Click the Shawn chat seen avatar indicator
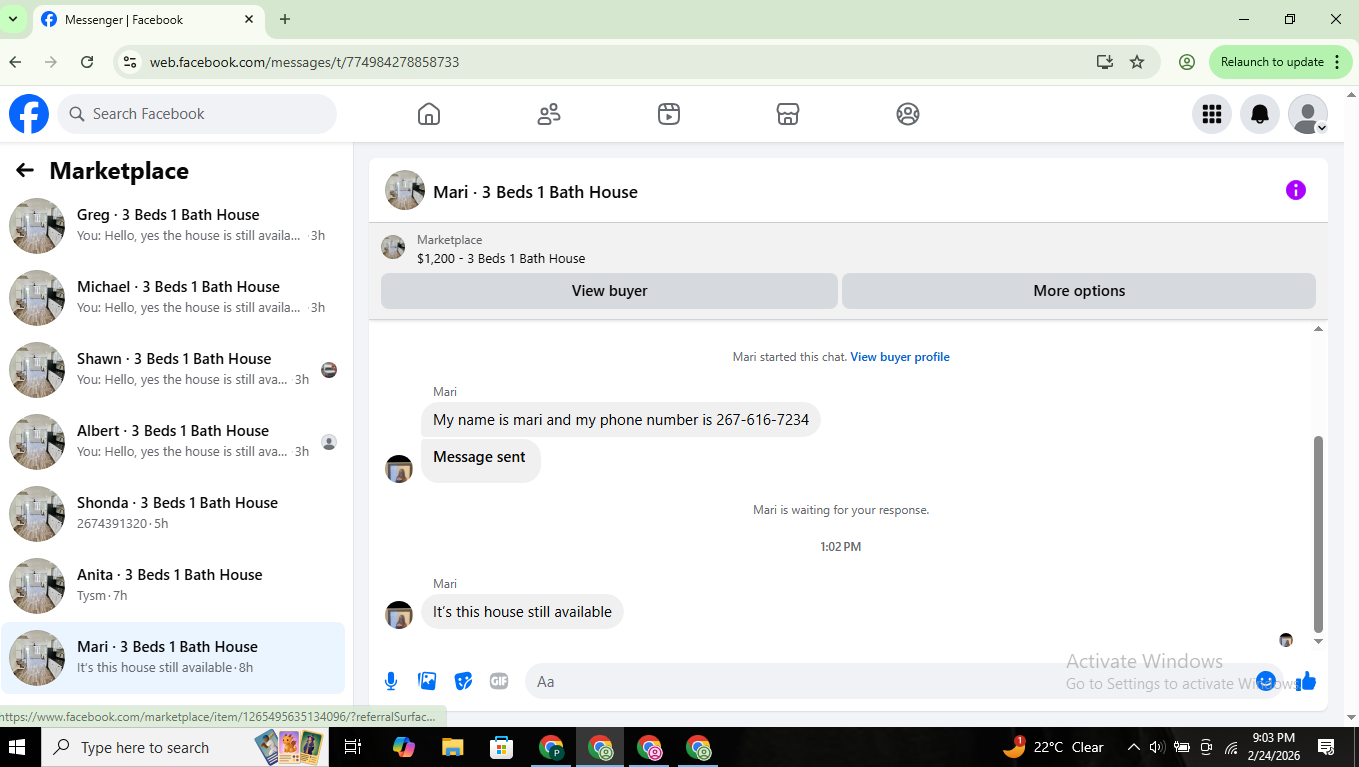The height and width of the screenshot is (767, 1359). point(329,370)
